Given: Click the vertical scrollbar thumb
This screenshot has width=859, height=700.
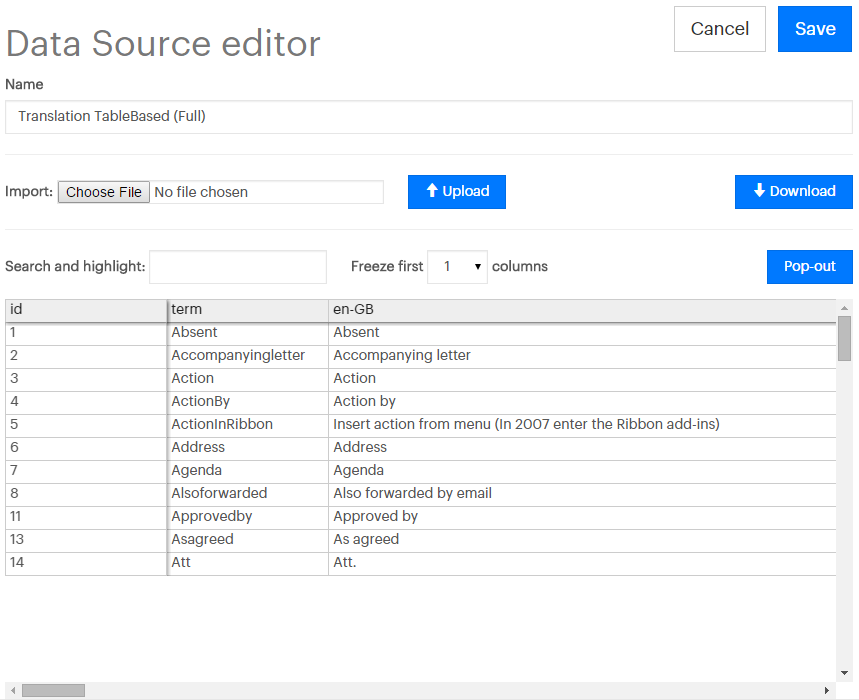Looking at the screenshot, I should [844, 338].
